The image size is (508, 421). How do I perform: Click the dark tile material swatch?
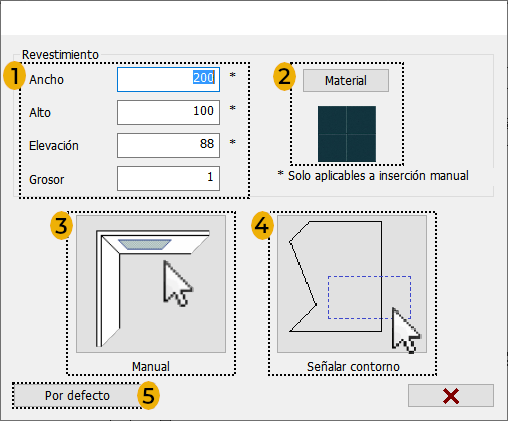click(347, 134)
